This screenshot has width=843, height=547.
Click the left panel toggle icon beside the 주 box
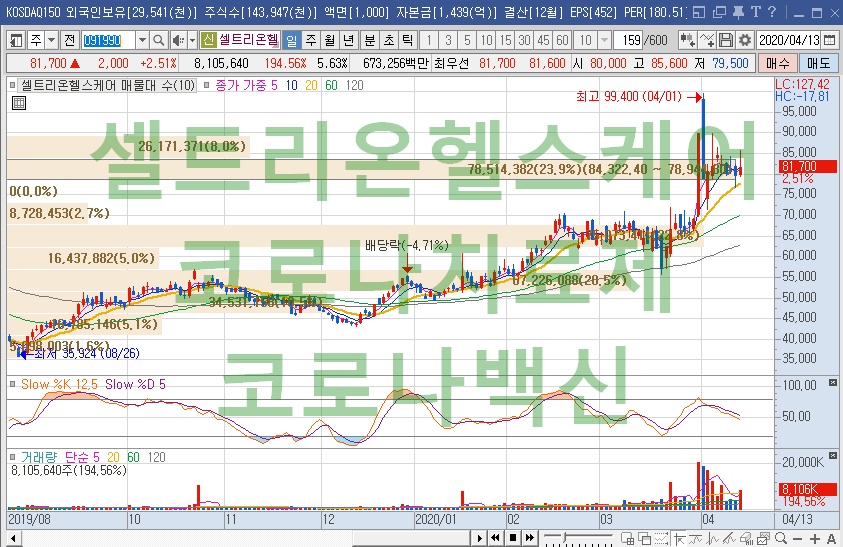tap(17, 40)
